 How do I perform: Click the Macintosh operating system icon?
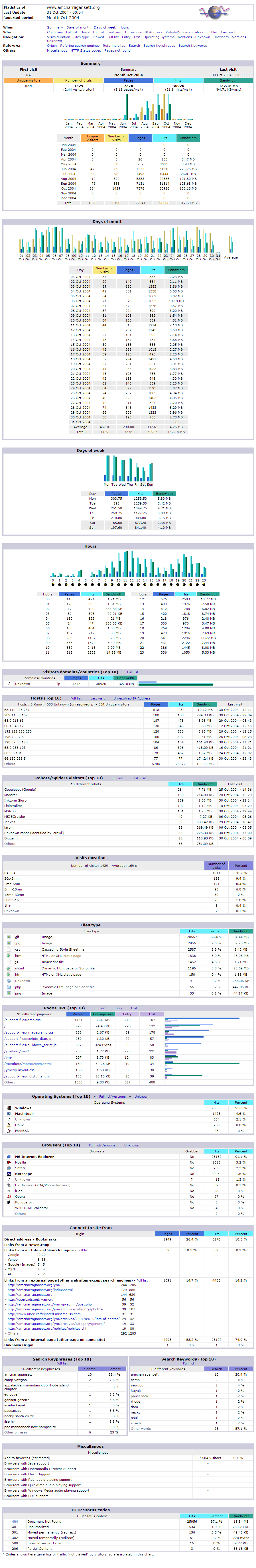(x=9, y=1113)
